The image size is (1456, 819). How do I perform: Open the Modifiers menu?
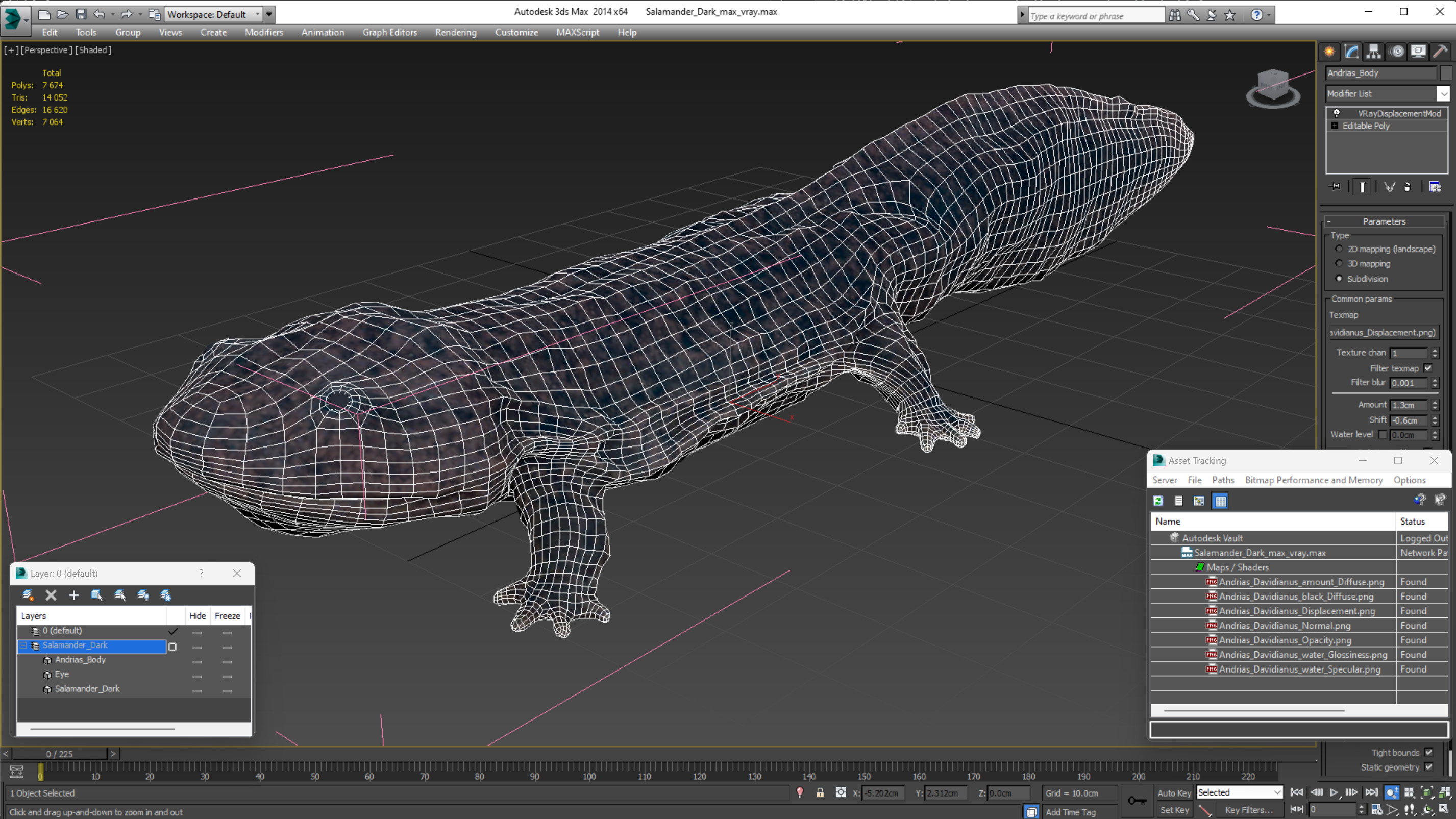coord(264,32)
